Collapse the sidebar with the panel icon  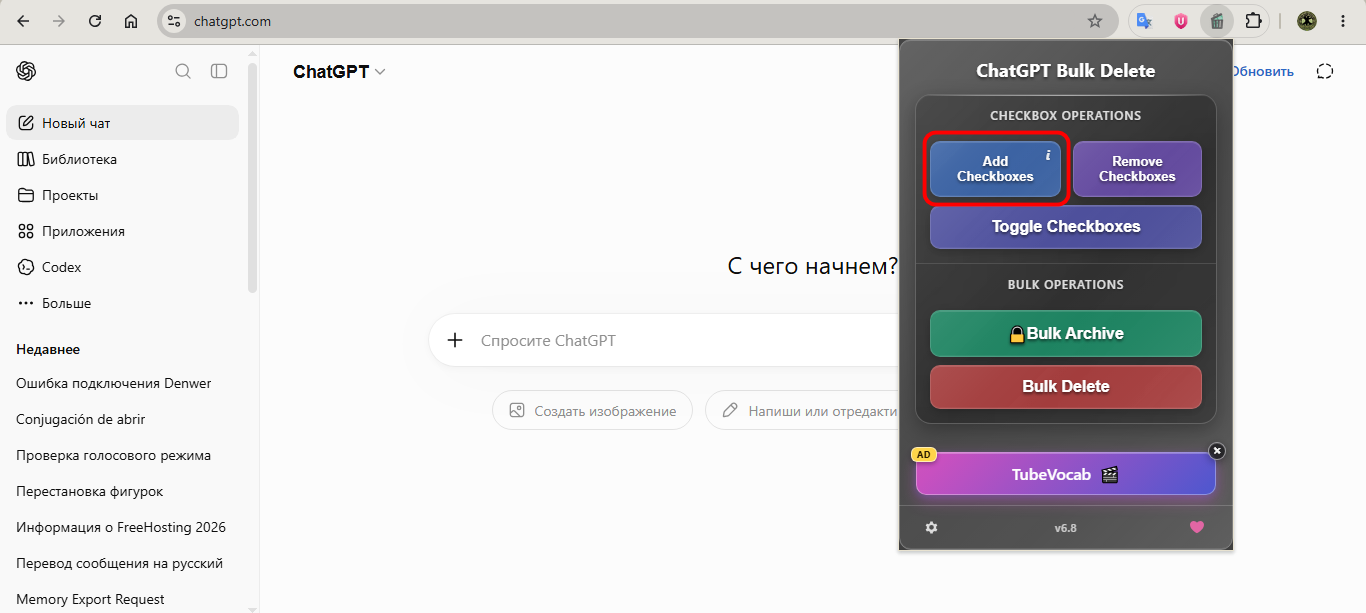pyautogui.click(x=219, y=71)
